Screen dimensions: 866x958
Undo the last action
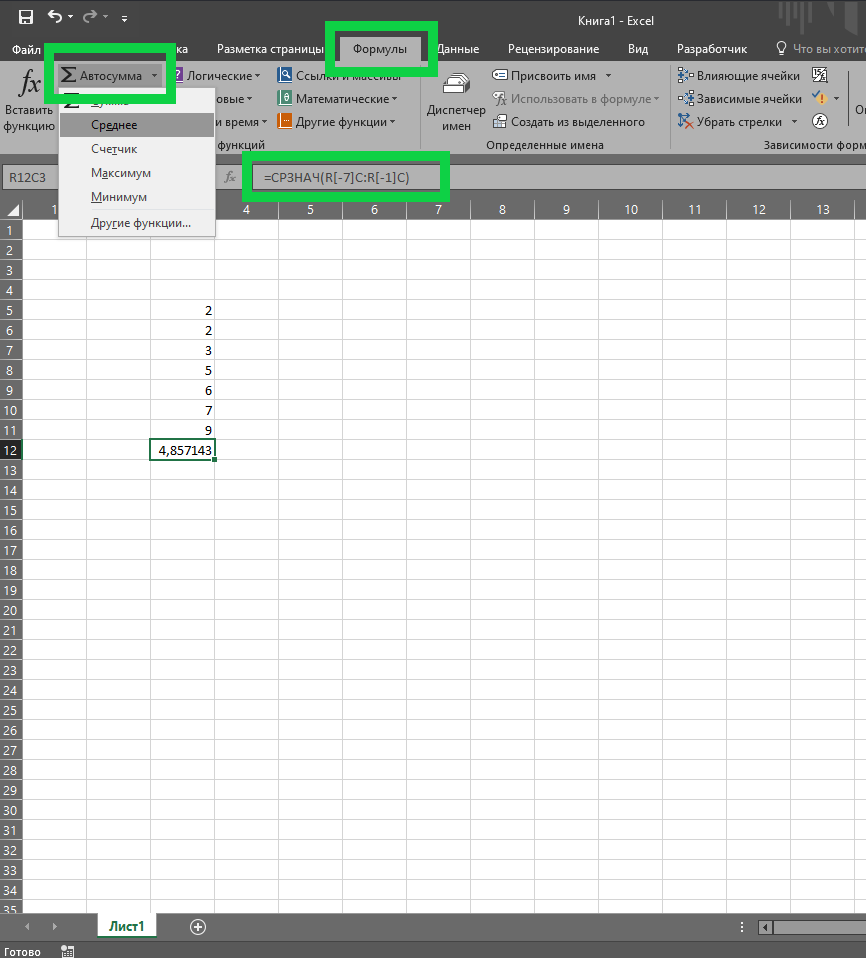coord(55,17)
